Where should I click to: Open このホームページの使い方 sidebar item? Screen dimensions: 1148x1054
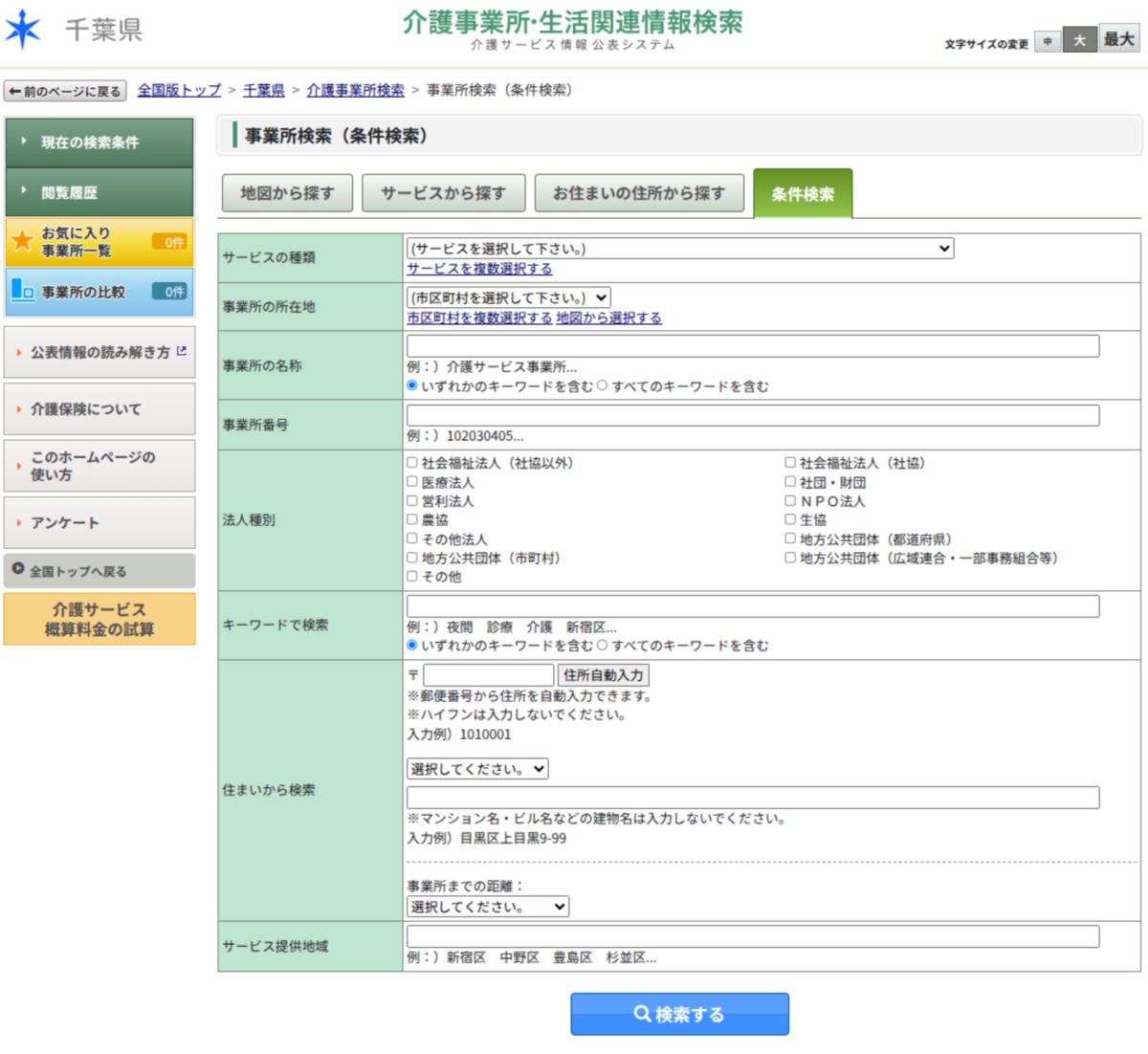coord(99,466)
